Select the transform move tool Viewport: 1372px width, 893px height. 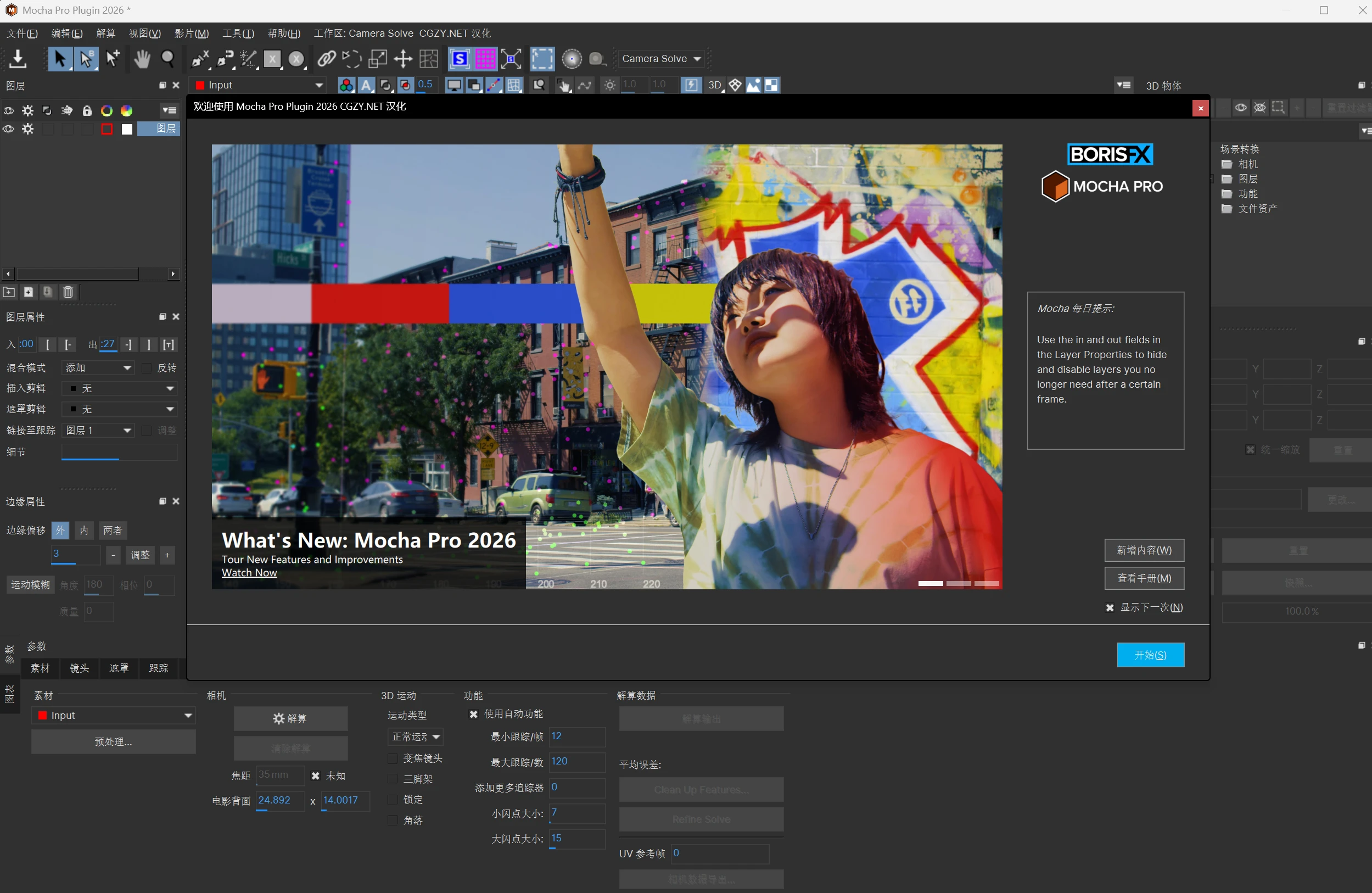tap(404, 59)
